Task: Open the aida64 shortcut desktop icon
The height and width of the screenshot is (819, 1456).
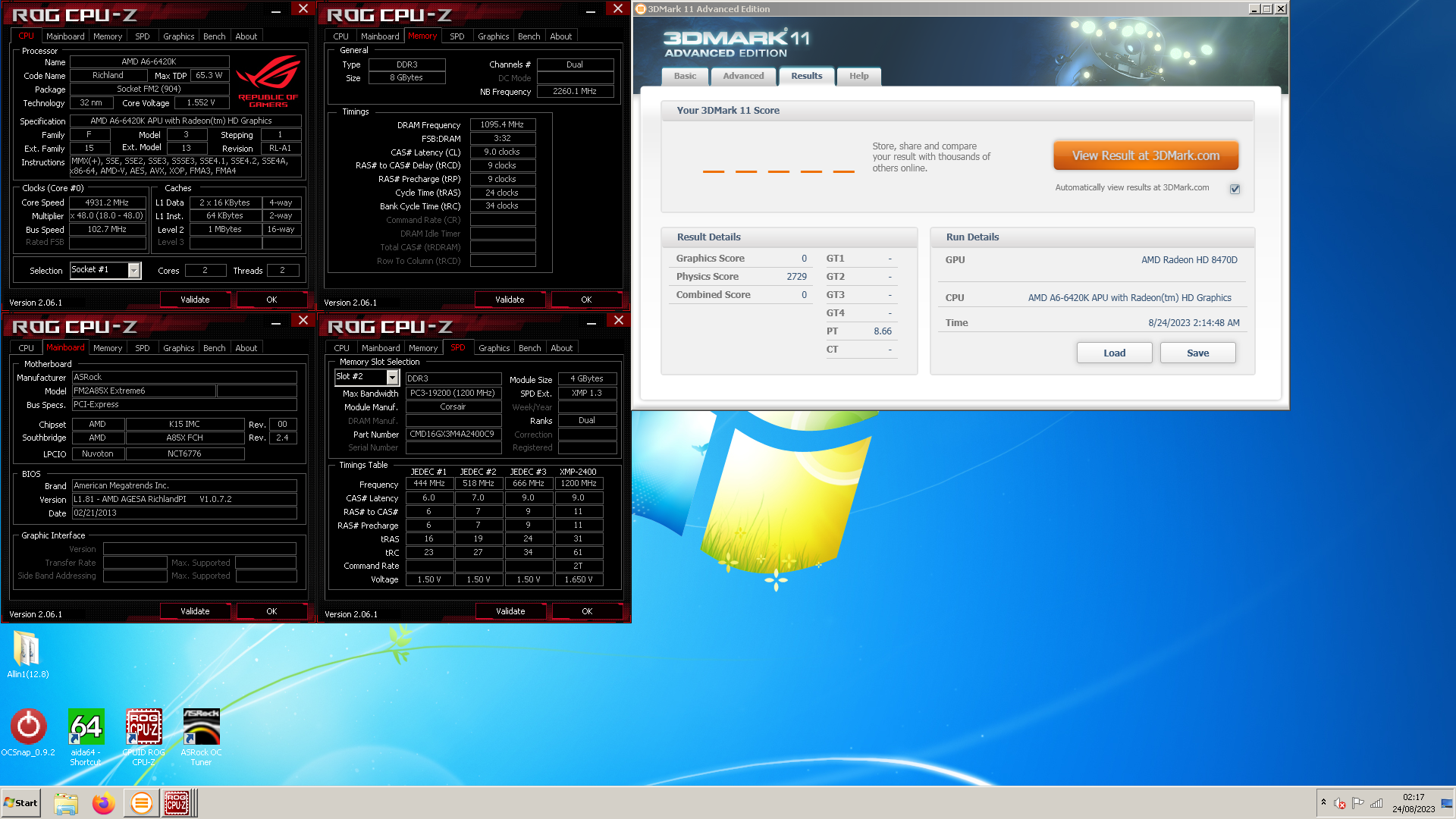Action: click(x=86, y=736)
